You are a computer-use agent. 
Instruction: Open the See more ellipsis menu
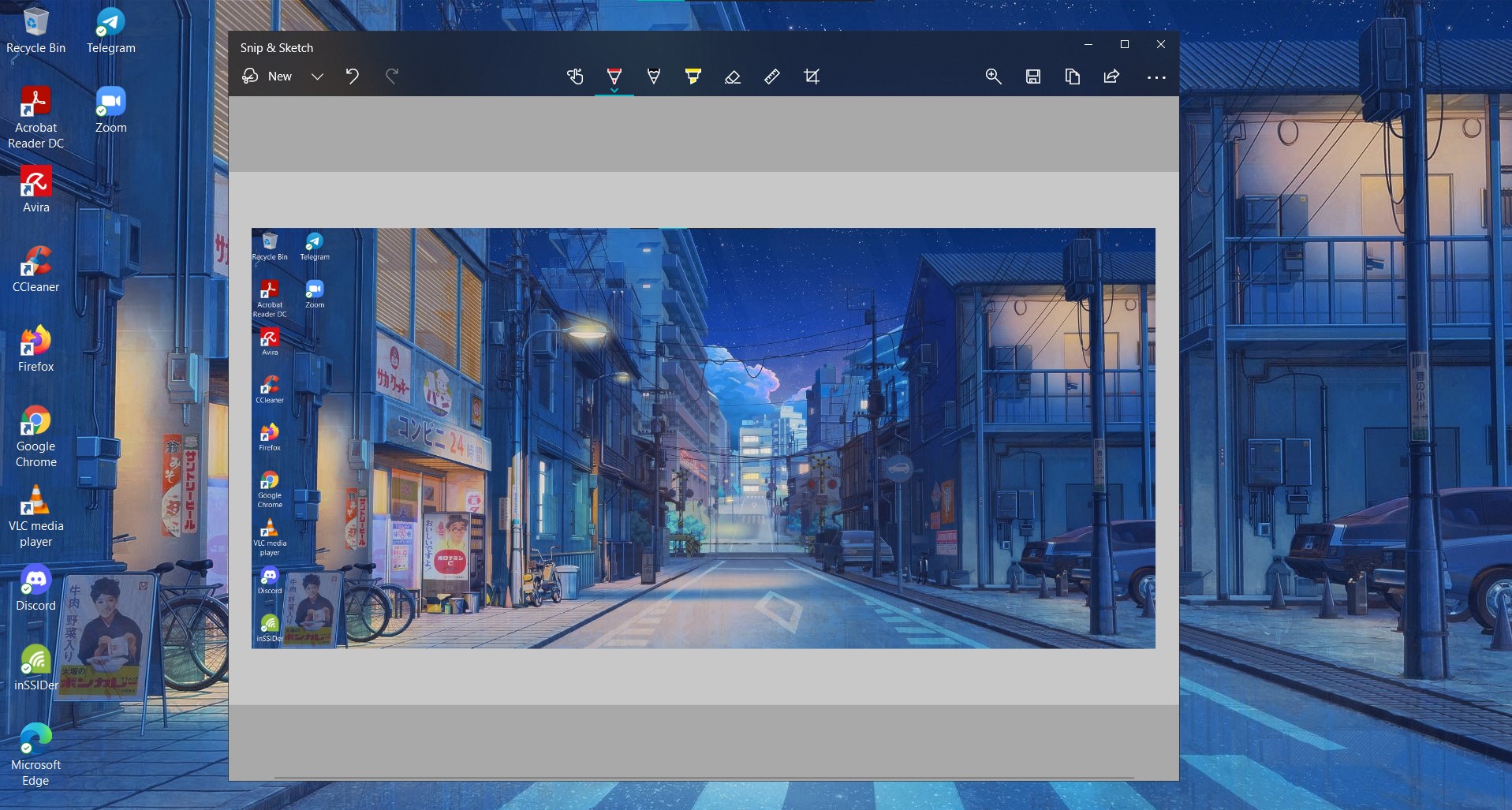pyautogui.click(x=1155, y=77)
